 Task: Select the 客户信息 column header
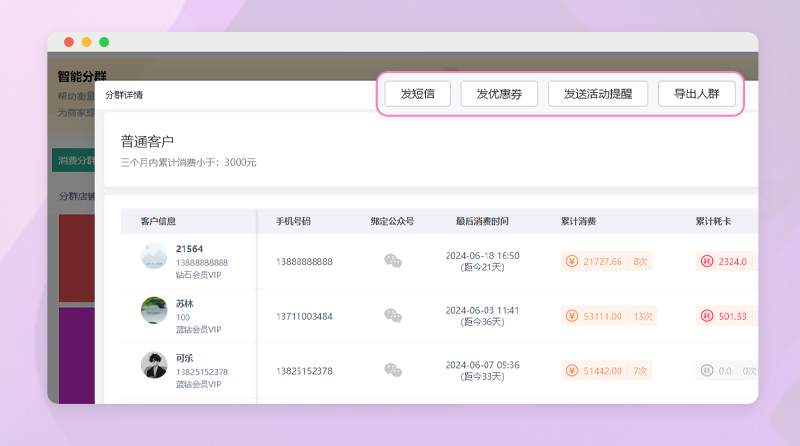pyautogui.click(x=158, y=221)
